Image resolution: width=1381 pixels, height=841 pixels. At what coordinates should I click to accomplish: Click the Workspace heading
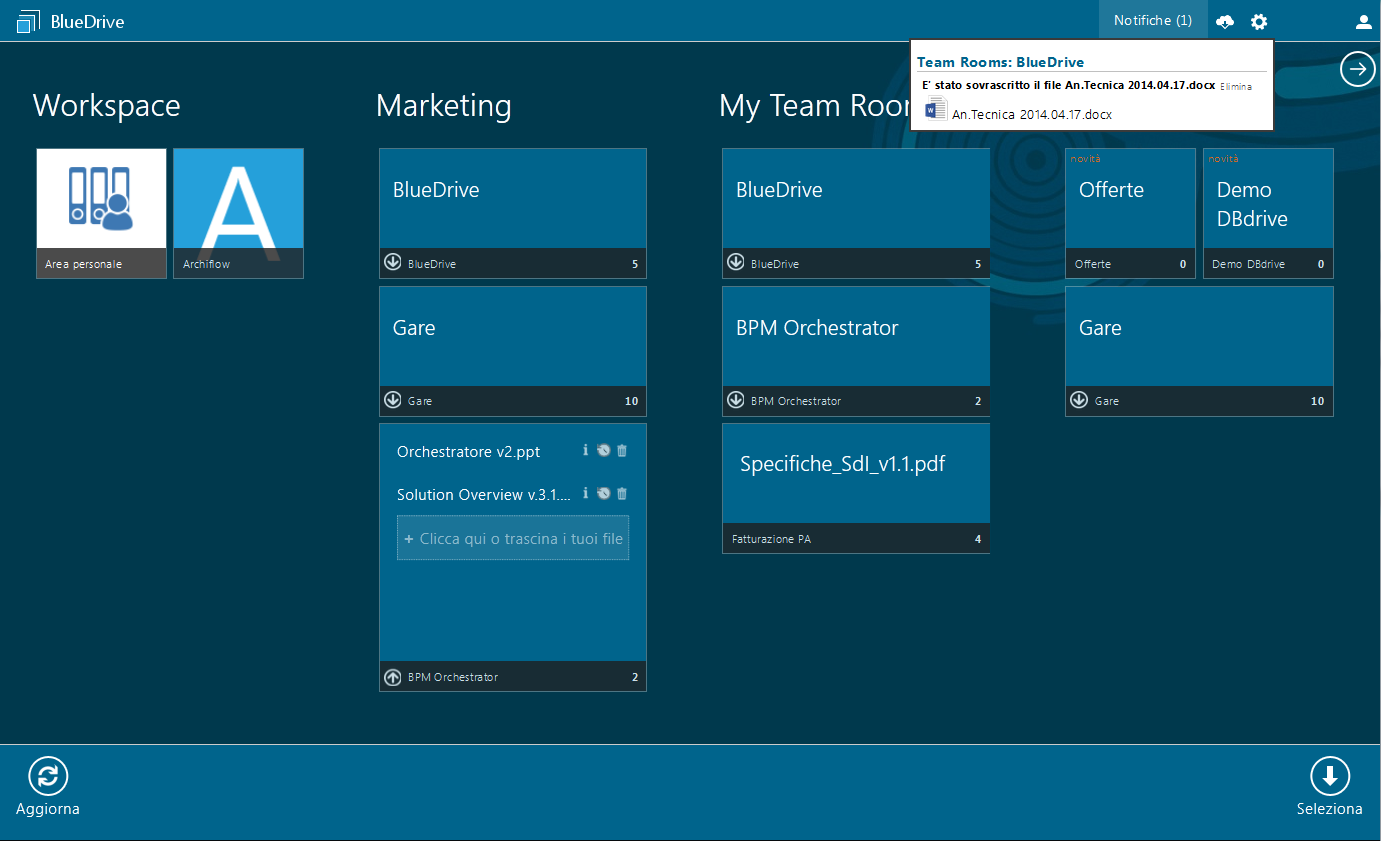point(107,106)
